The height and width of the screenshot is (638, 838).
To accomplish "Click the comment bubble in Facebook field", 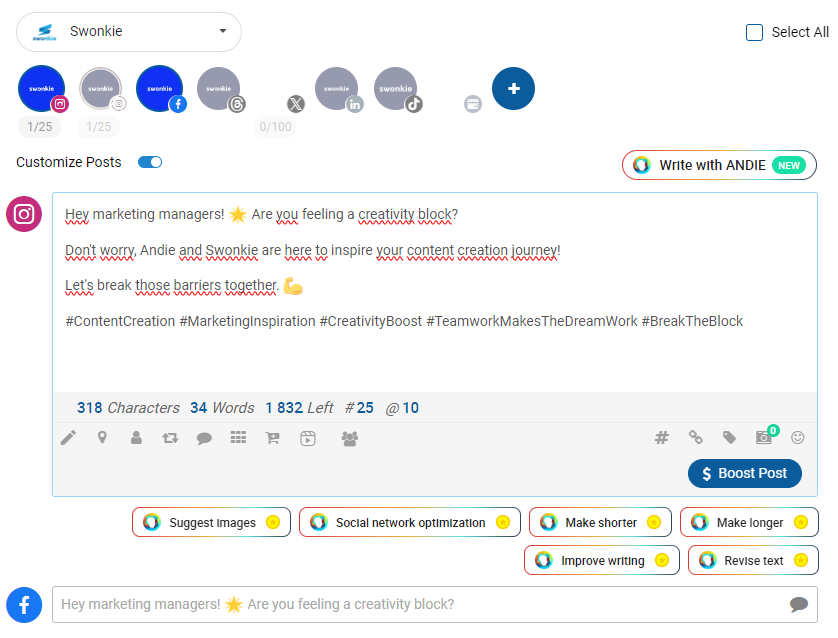I will click(799, 604).
